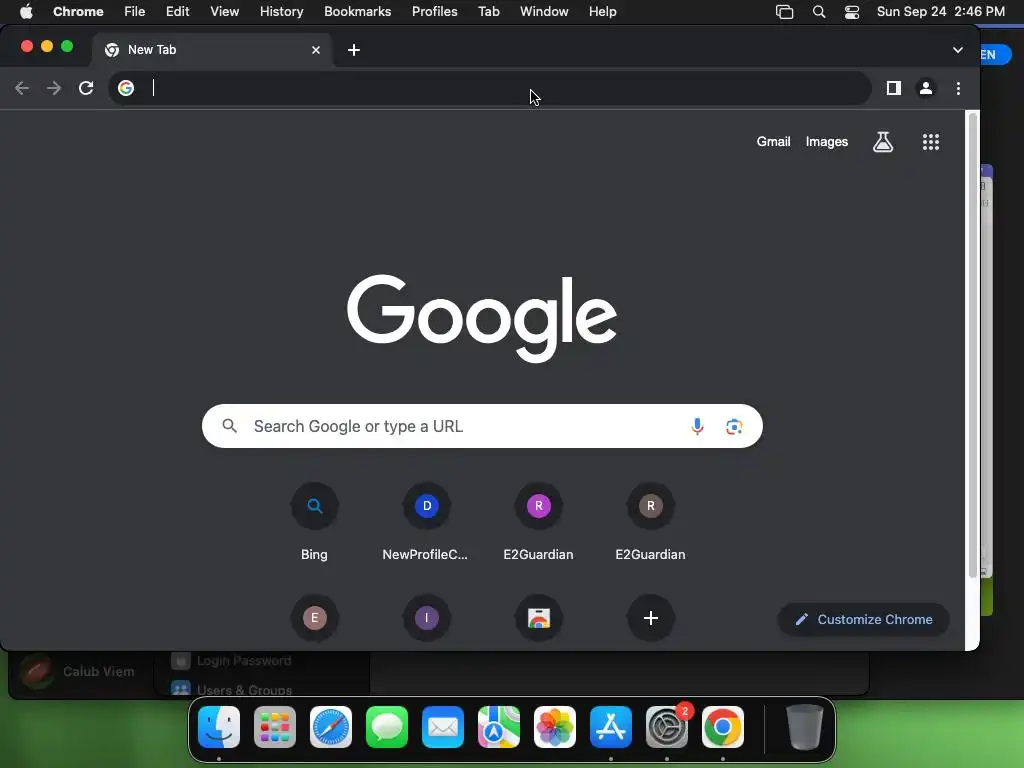Open a new tab with the plus button
Viewport: 1024px width, 768px height.
click(354, 50)
